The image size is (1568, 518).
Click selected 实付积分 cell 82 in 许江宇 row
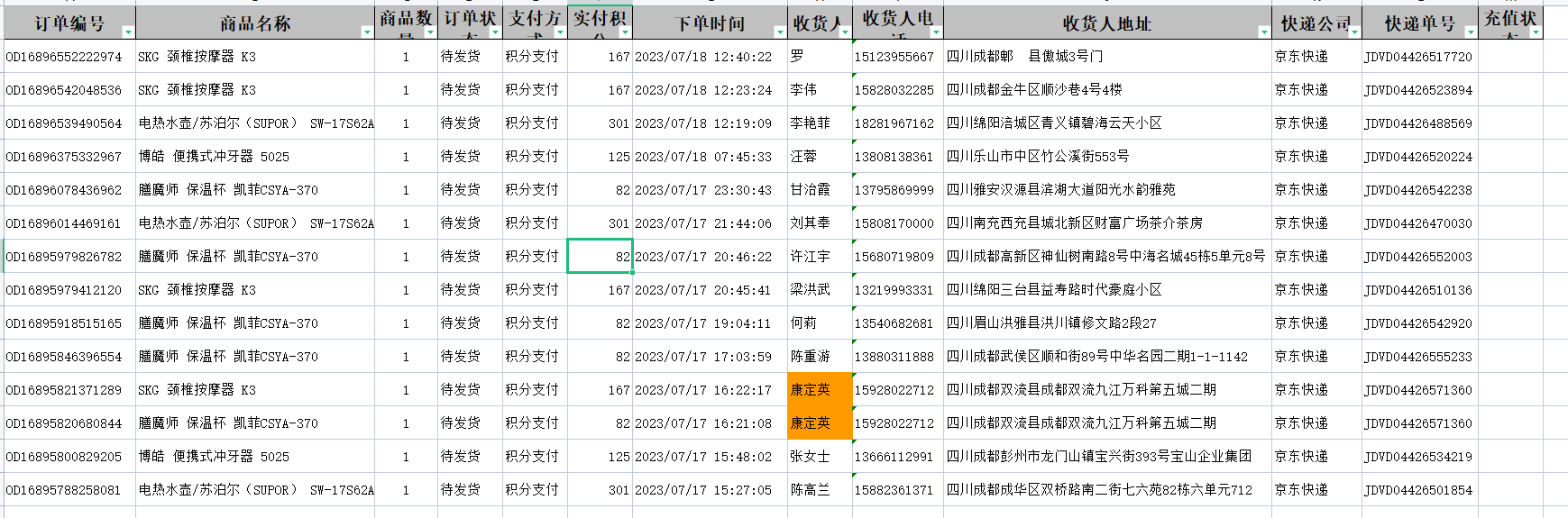(600, 256)
